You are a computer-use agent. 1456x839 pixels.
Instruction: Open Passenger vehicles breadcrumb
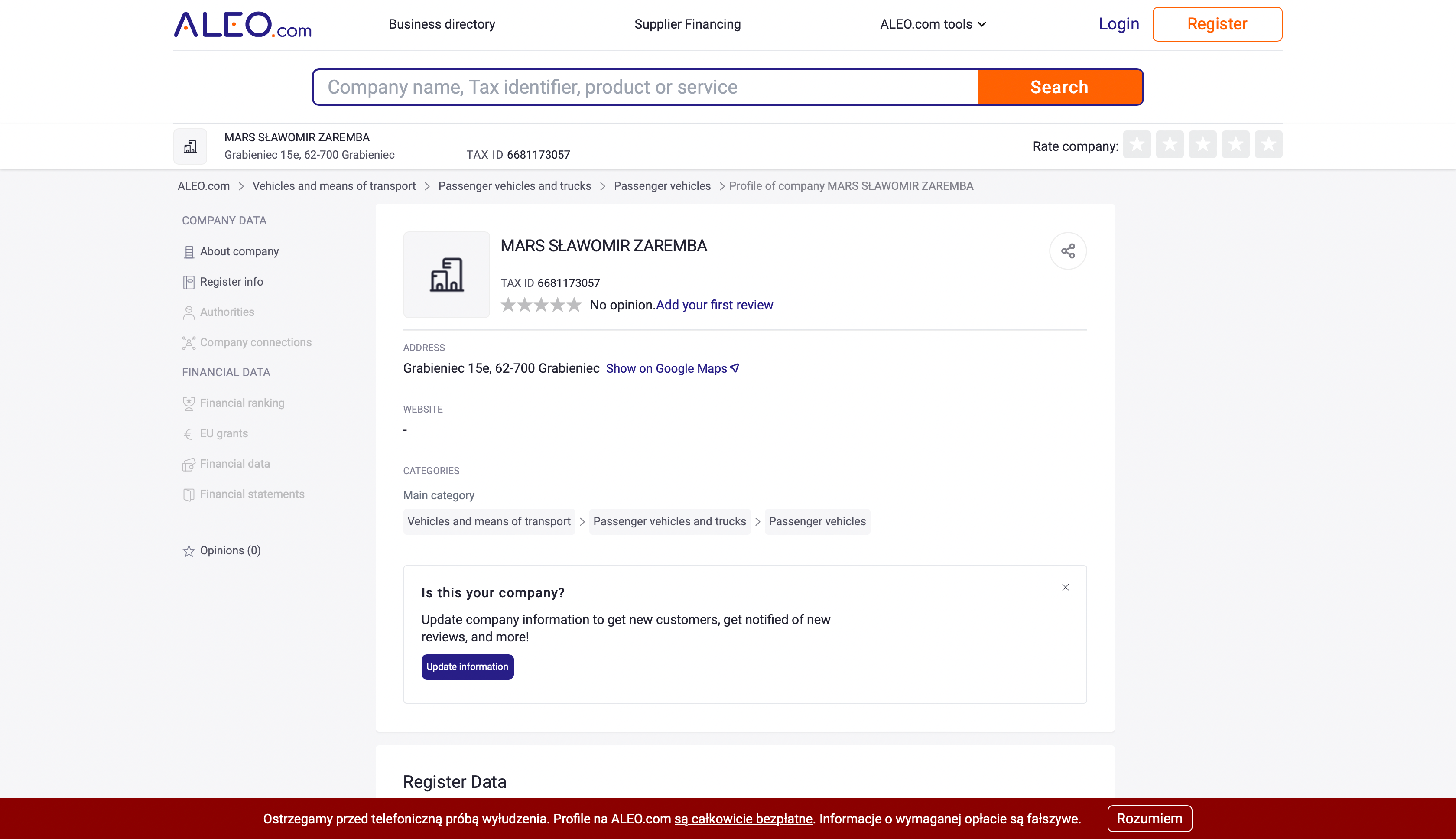(x=662, y=186)
